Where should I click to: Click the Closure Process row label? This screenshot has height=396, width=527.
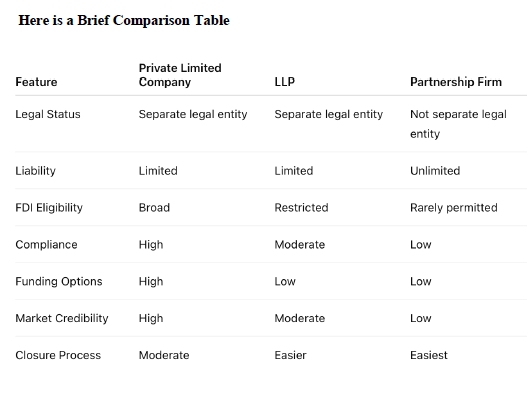click(58, 355)
